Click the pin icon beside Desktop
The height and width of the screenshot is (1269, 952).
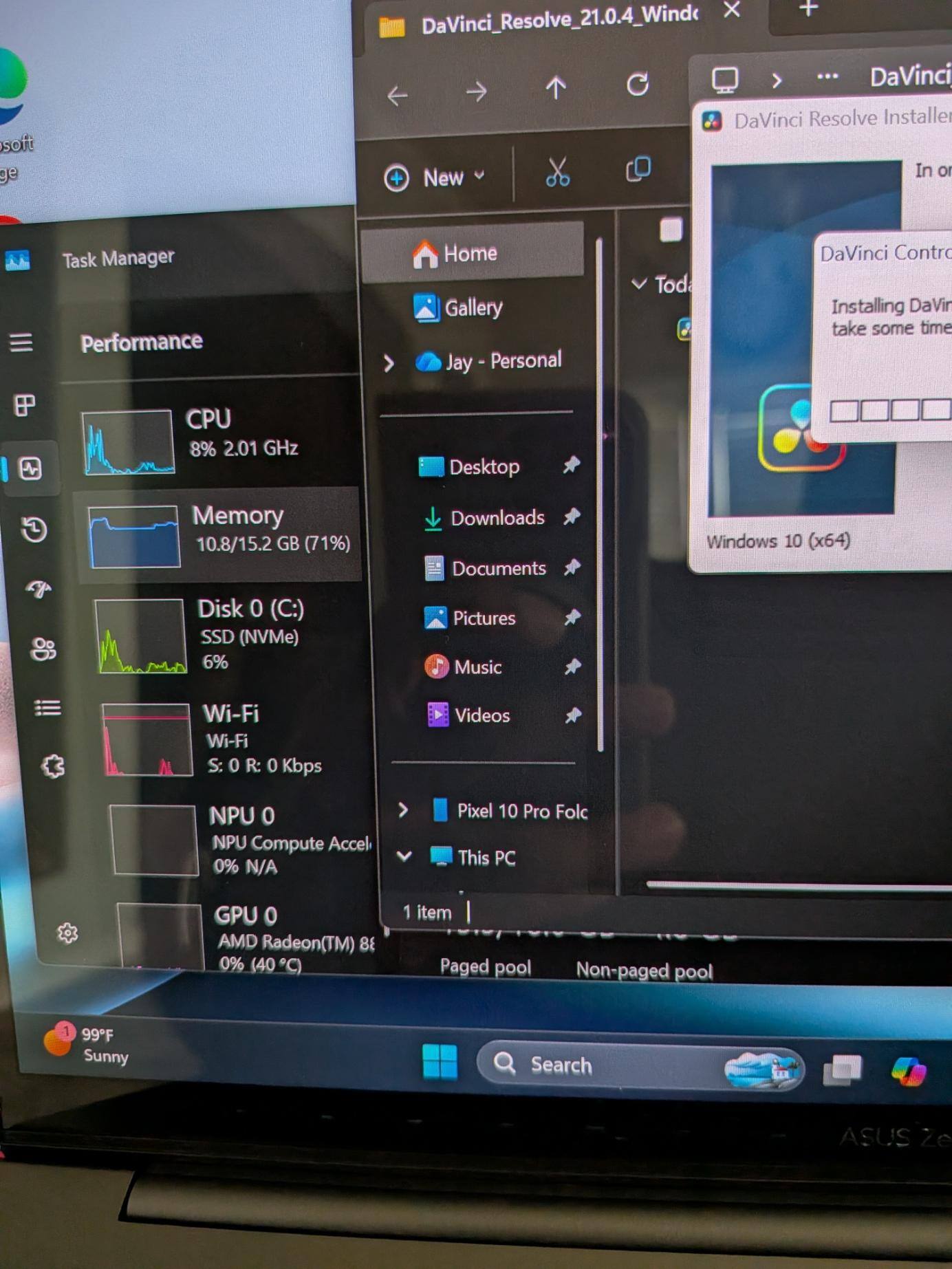(571, 465)
